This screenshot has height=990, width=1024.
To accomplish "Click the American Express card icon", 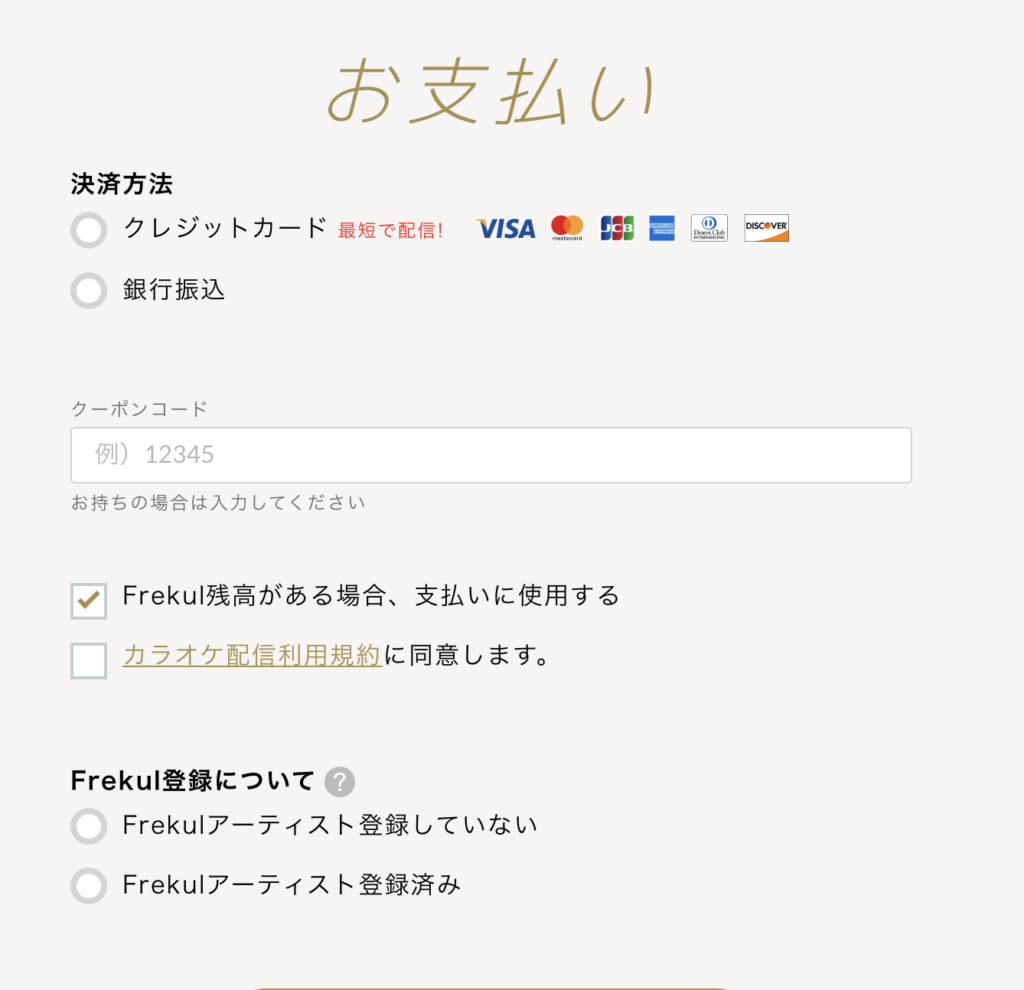I will pos(661,228).
